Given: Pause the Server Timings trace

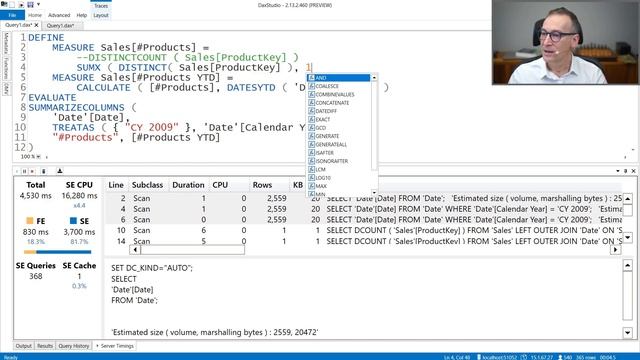Looking at the screenshot, I should pyautogui.click(x=24, y=171).
